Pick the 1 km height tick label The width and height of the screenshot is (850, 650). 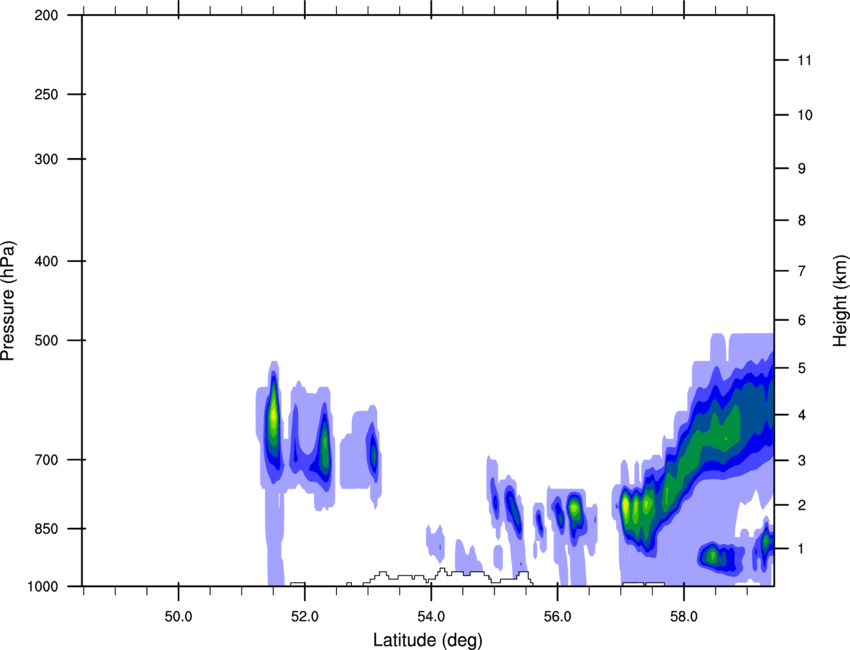[802, 549]
